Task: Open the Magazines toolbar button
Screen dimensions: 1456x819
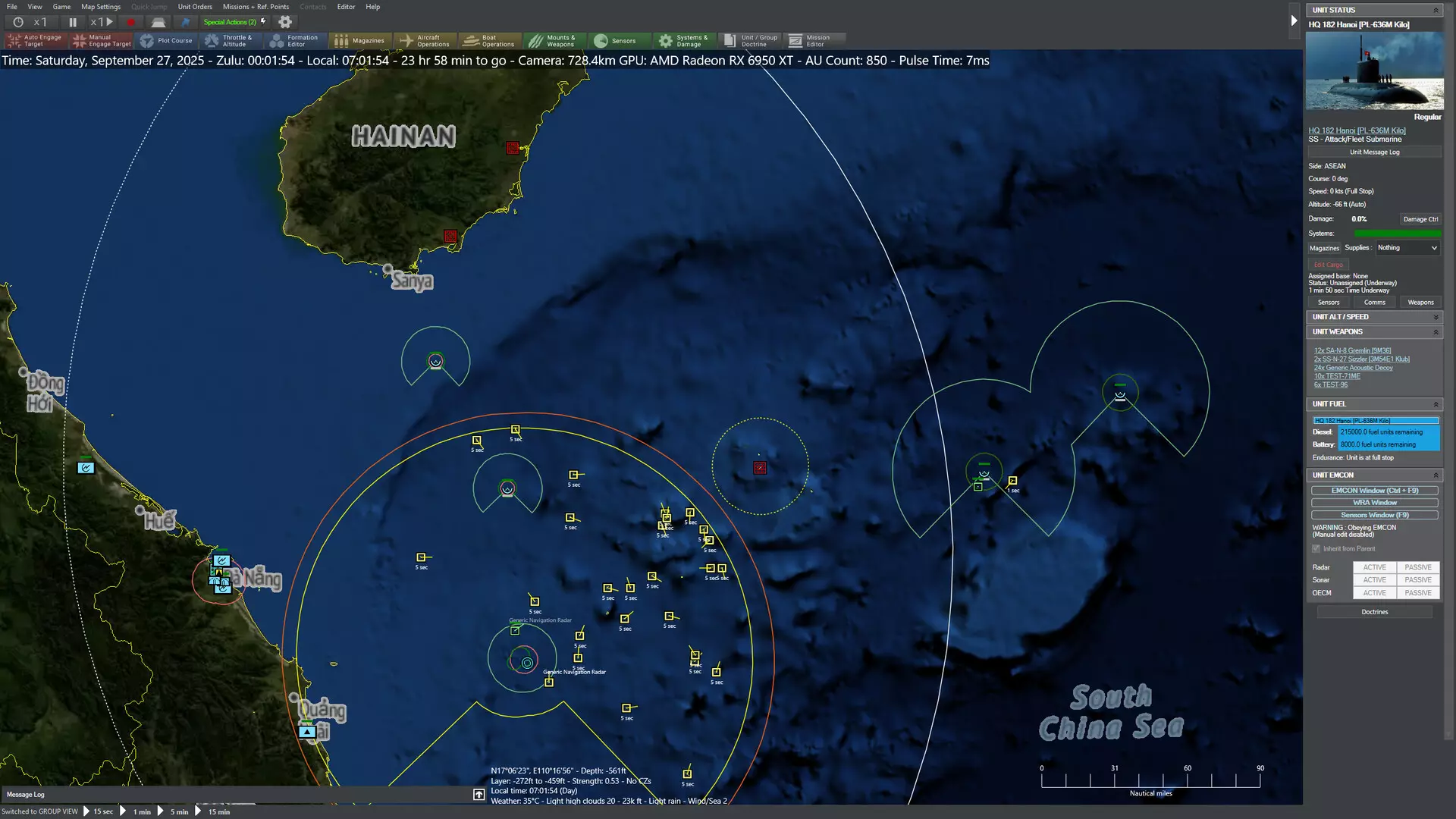Action: pyautogui.click(x=360, y=41)
